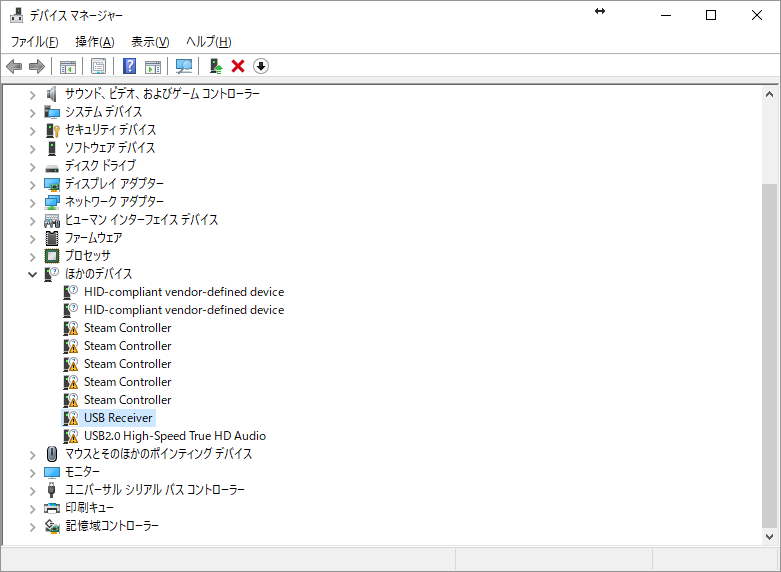Click the blue Help question-mark icon
The image size is (781, 572).
[x=129, y=66]
